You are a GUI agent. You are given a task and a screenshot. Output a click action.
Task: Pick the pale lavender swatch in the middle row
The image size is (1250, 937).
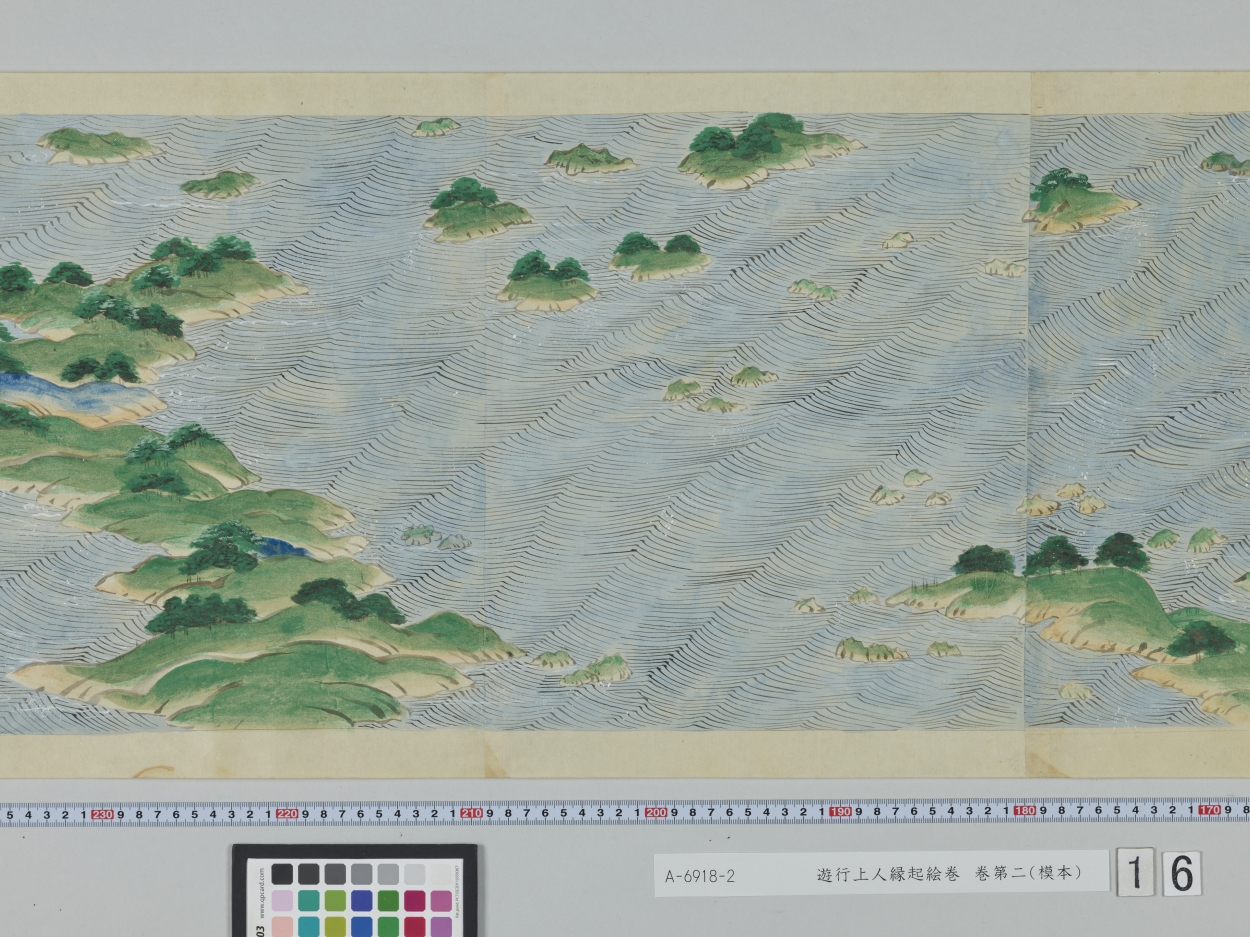[x=282, y=901]
